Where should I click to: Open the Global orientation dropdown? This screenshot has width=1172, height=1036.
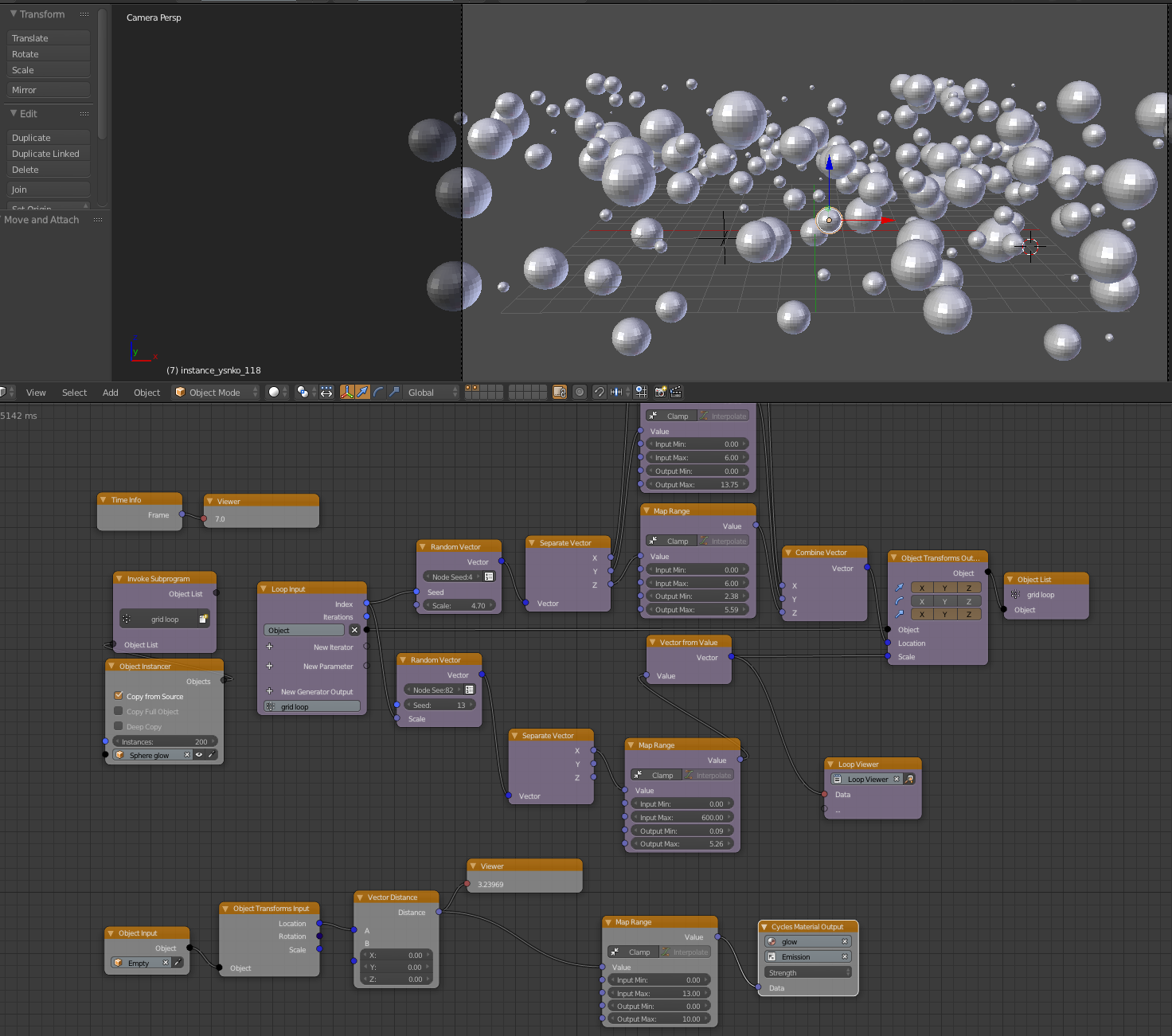click(x=432, y=392)
